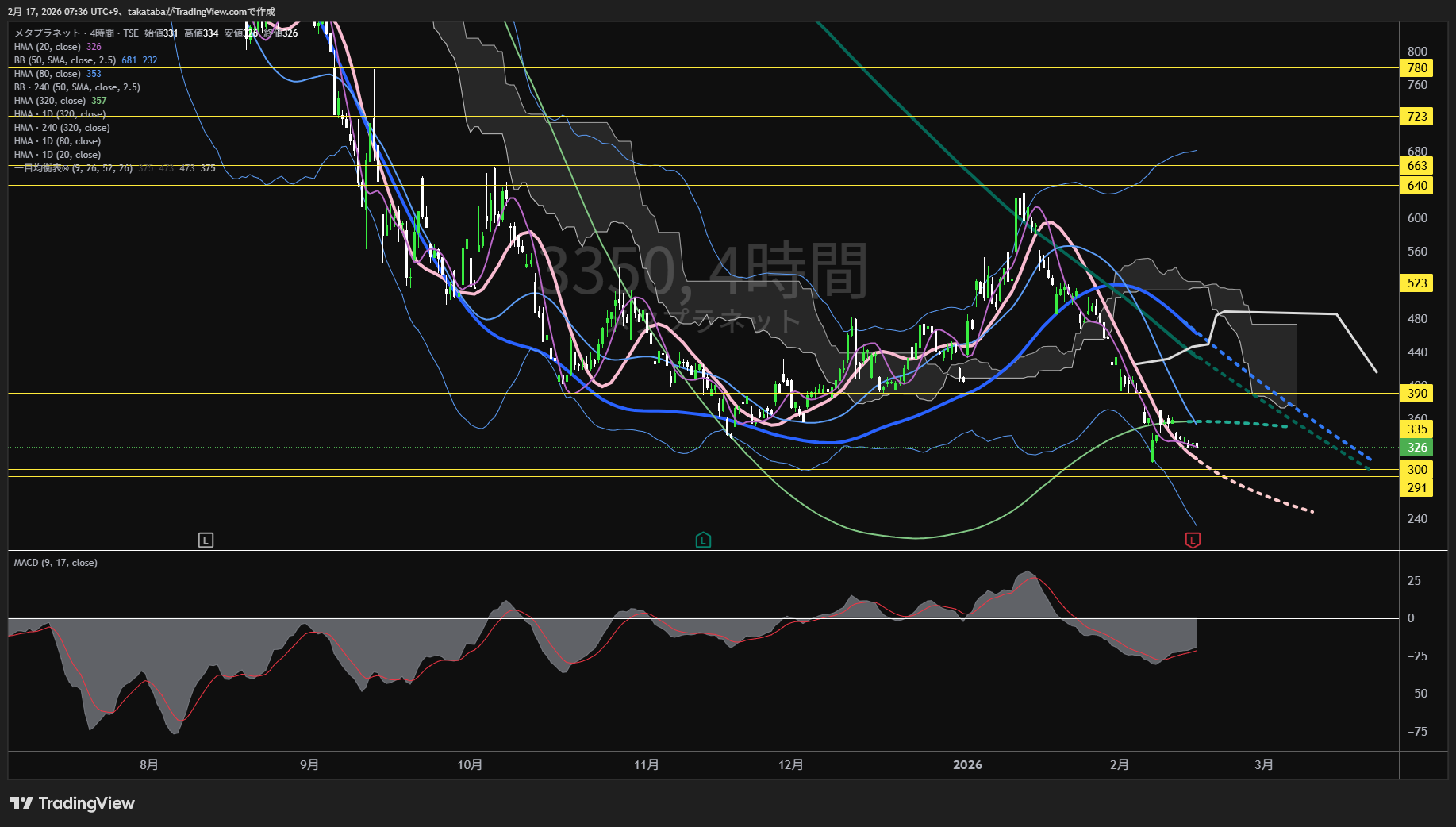Viewport: 1456px width, 827px height.
Task: Click the 10月 label on the time axis
Action: click(470, 765)
